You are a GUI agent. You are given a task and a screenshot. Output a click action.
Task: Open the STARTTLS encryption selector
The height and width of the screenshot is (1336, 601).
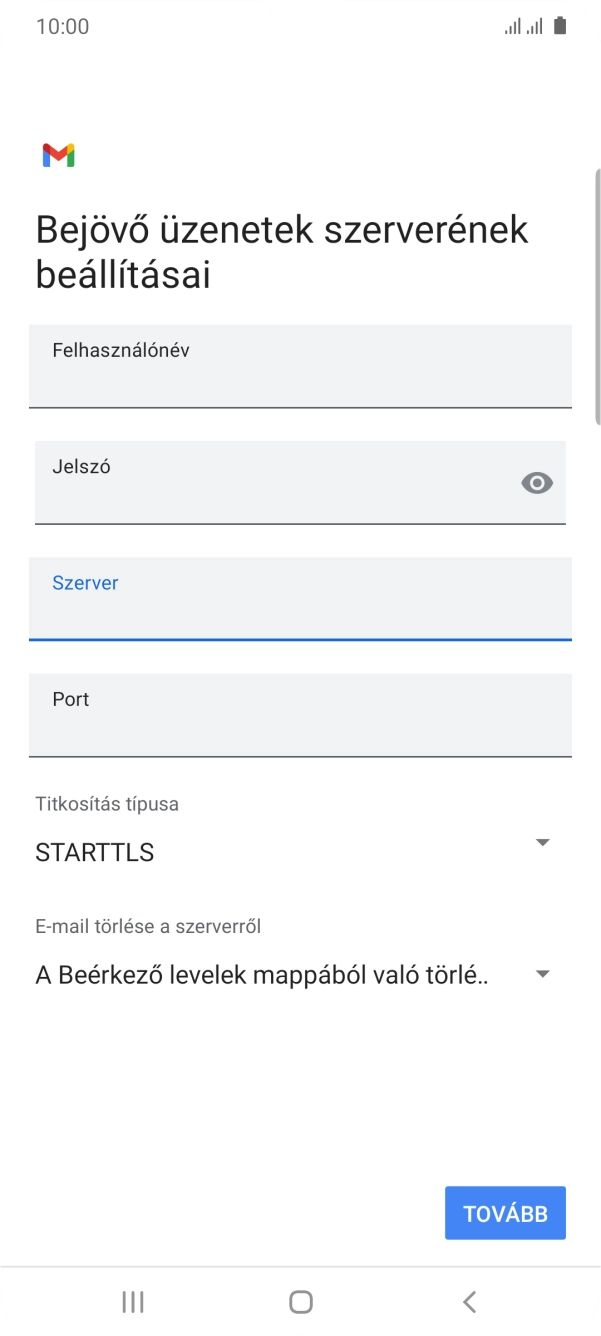click(x=542, y=842)
